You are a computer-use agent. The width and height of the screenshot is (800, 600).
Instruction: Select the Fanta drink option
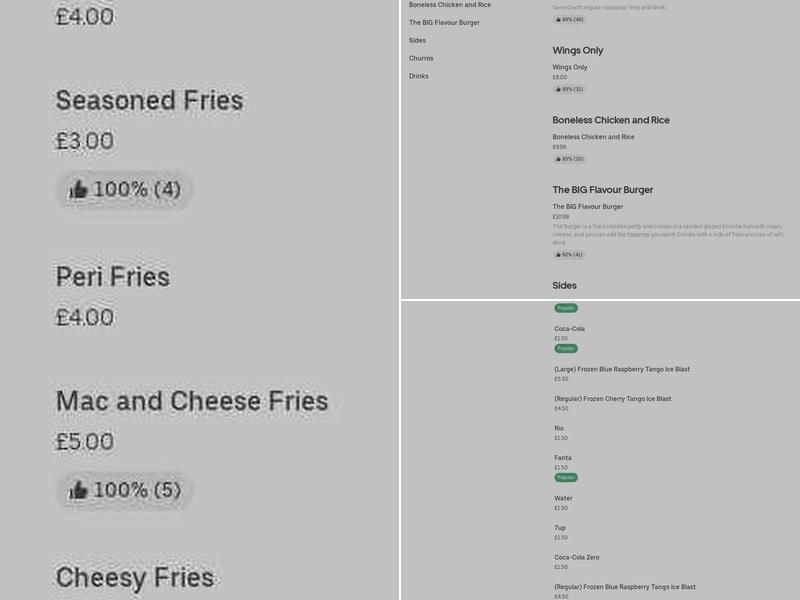click(x=562, y=458)
